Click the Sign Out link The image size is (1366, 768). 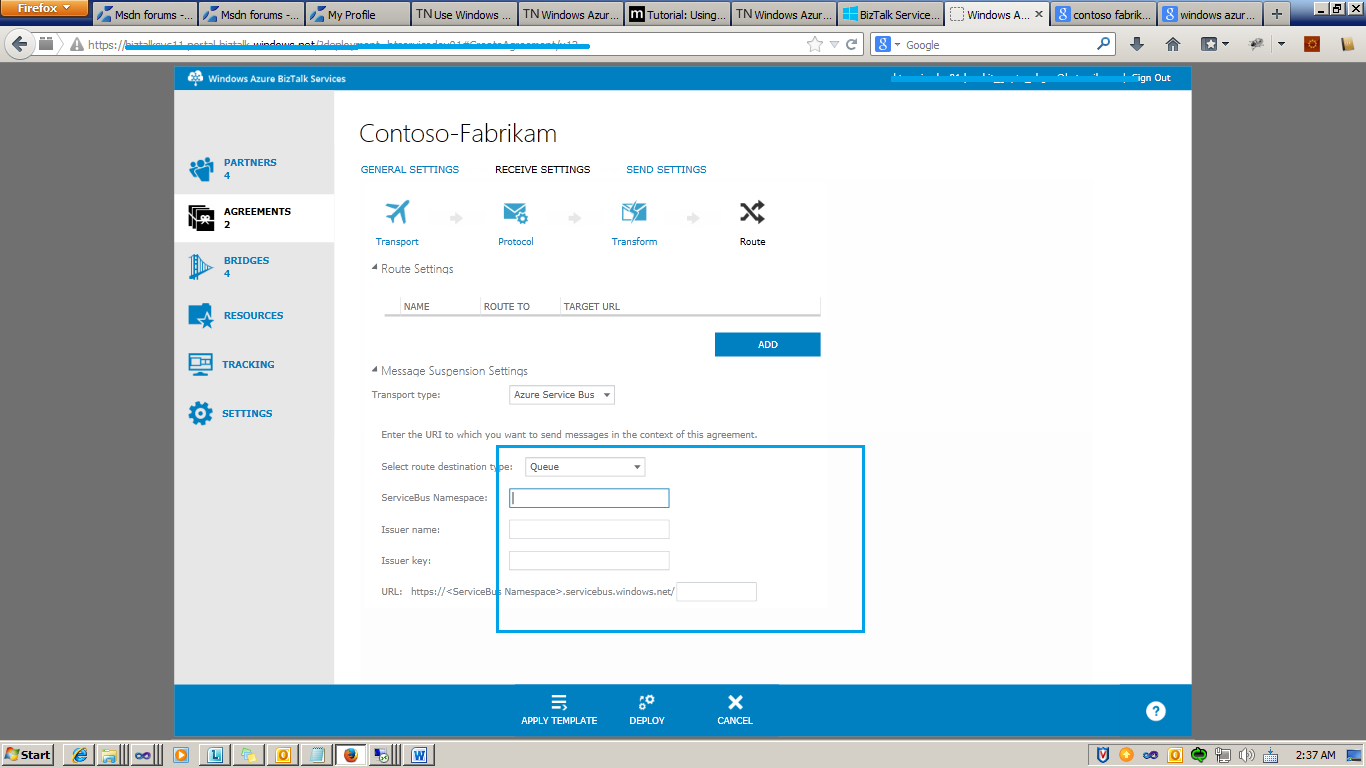pyautogui.click(x=1150, y=78)
